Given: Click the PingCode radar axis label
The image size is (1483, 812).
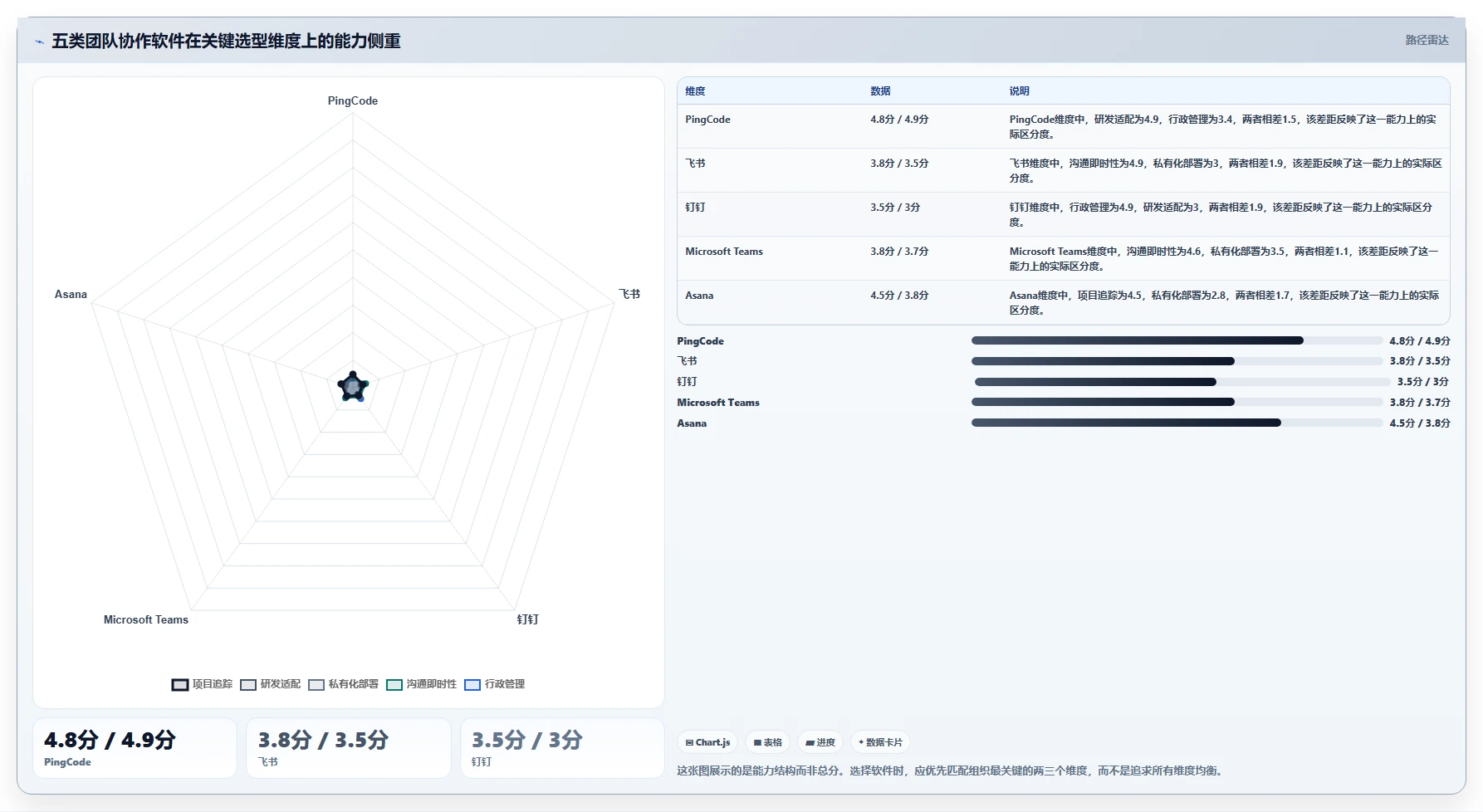Looking at the screenshot, I should click(353, 100).
